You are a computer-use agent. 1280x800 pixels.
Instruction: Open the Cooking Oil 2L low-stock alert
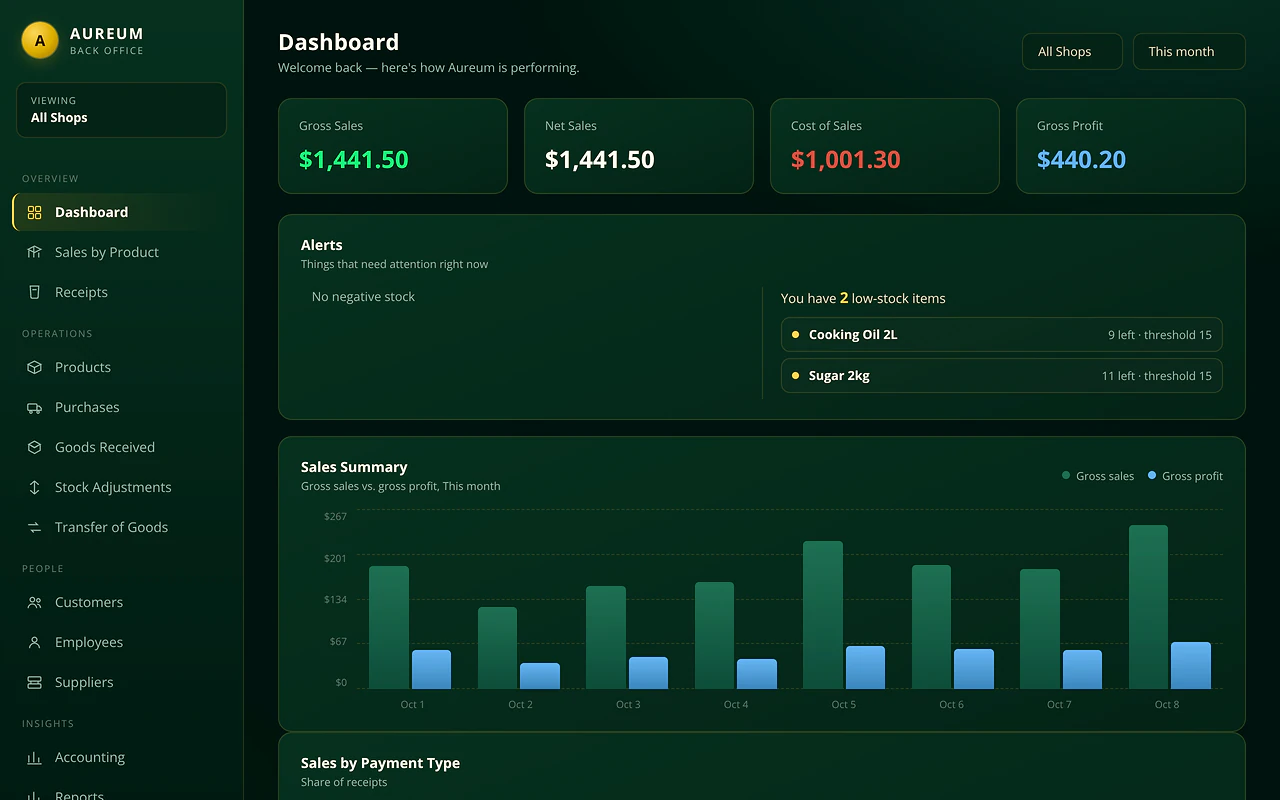click(x=1001, y=335)
